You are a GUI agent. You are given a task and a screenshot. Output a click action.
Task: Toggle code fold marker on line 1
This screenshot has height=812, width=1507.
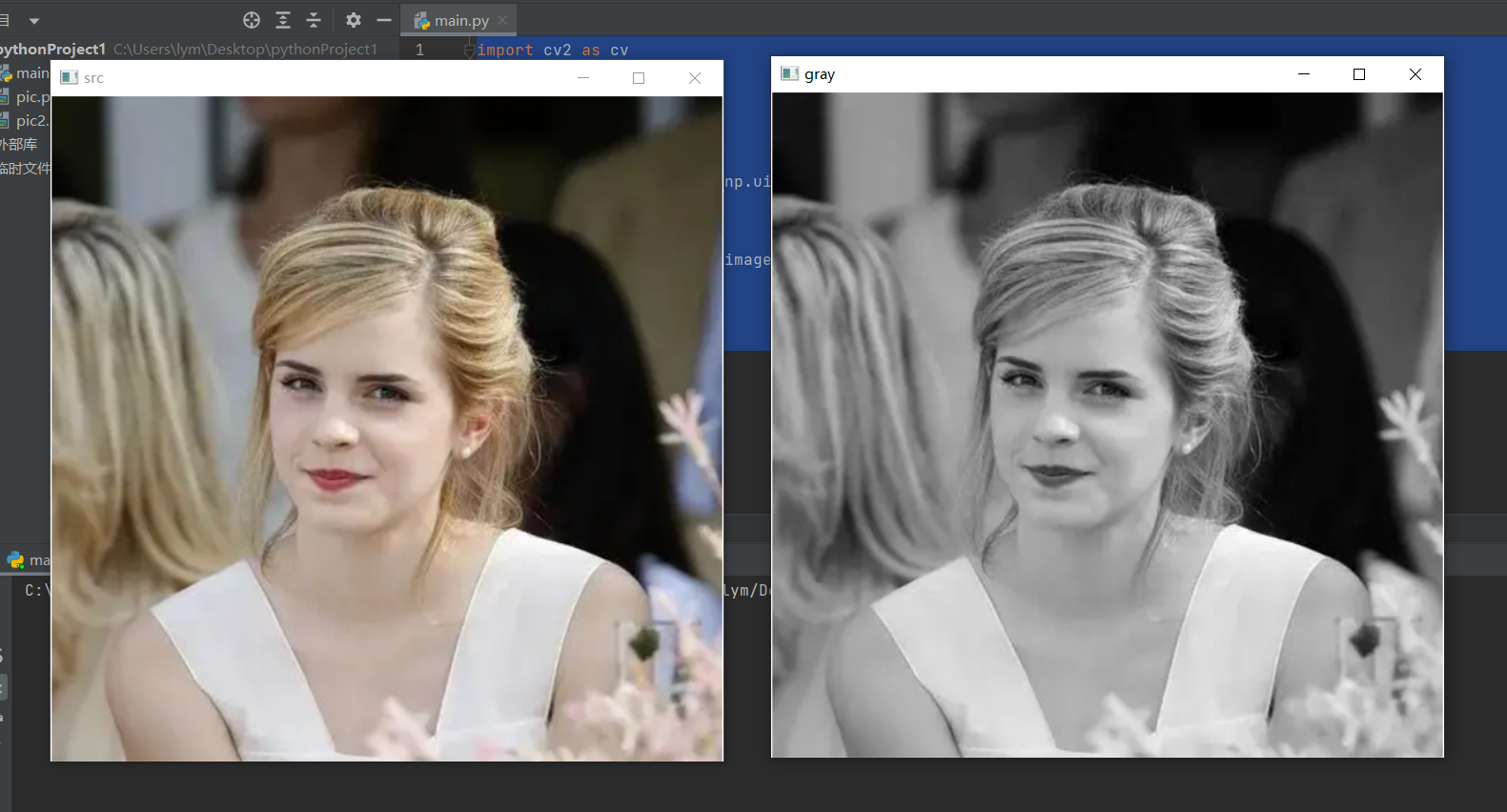(x=469, y=51)
